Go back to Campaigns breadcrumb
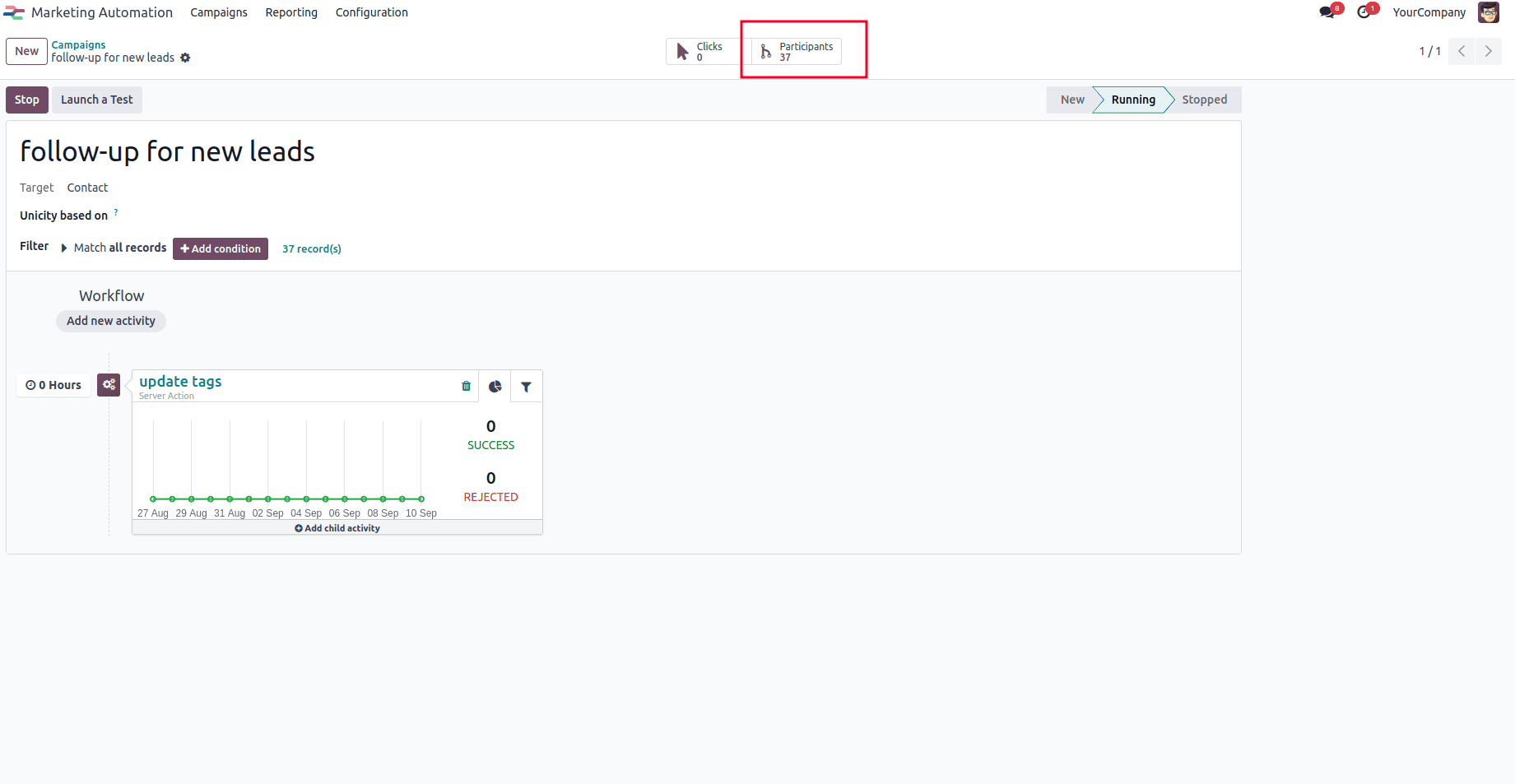Screen dimensions: 1515x784 pos(78,44)
